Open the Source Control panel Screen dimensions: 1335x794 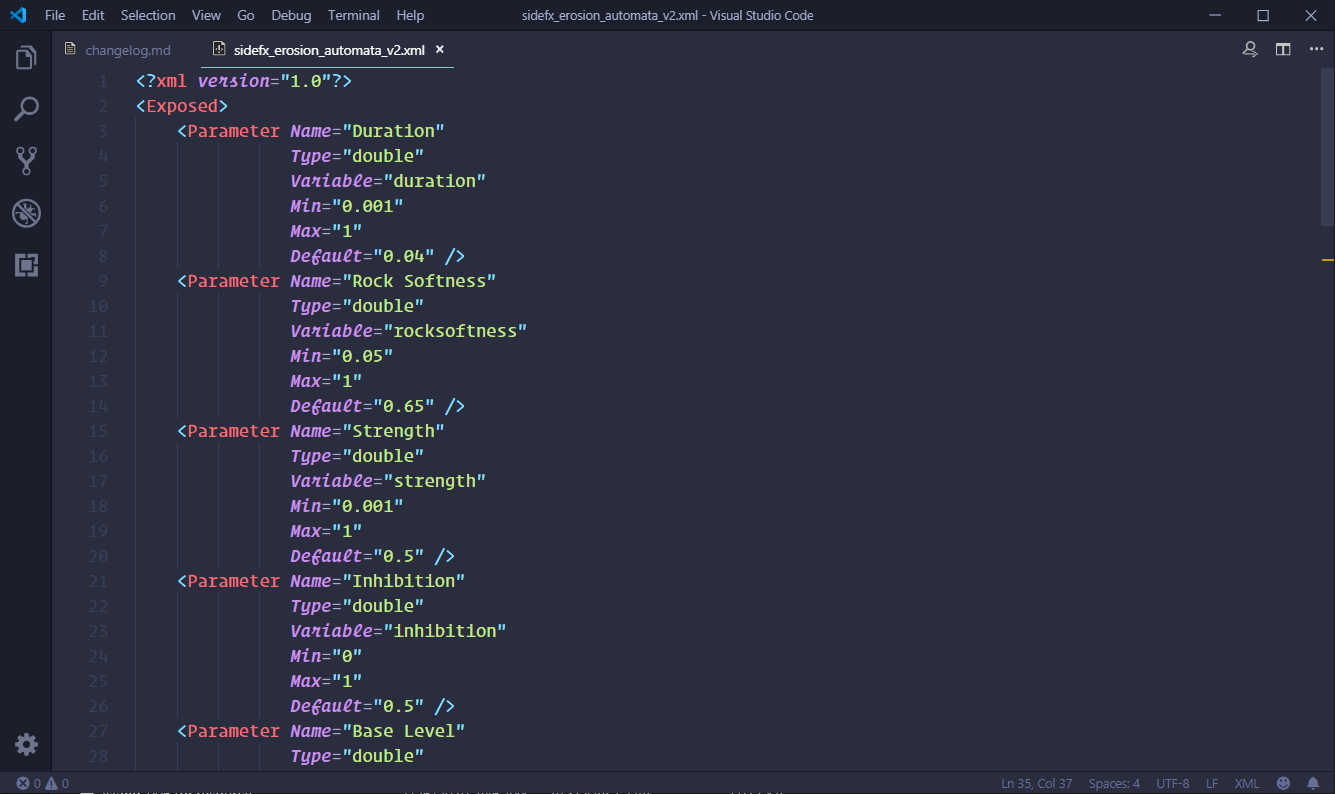coord(26,160)
